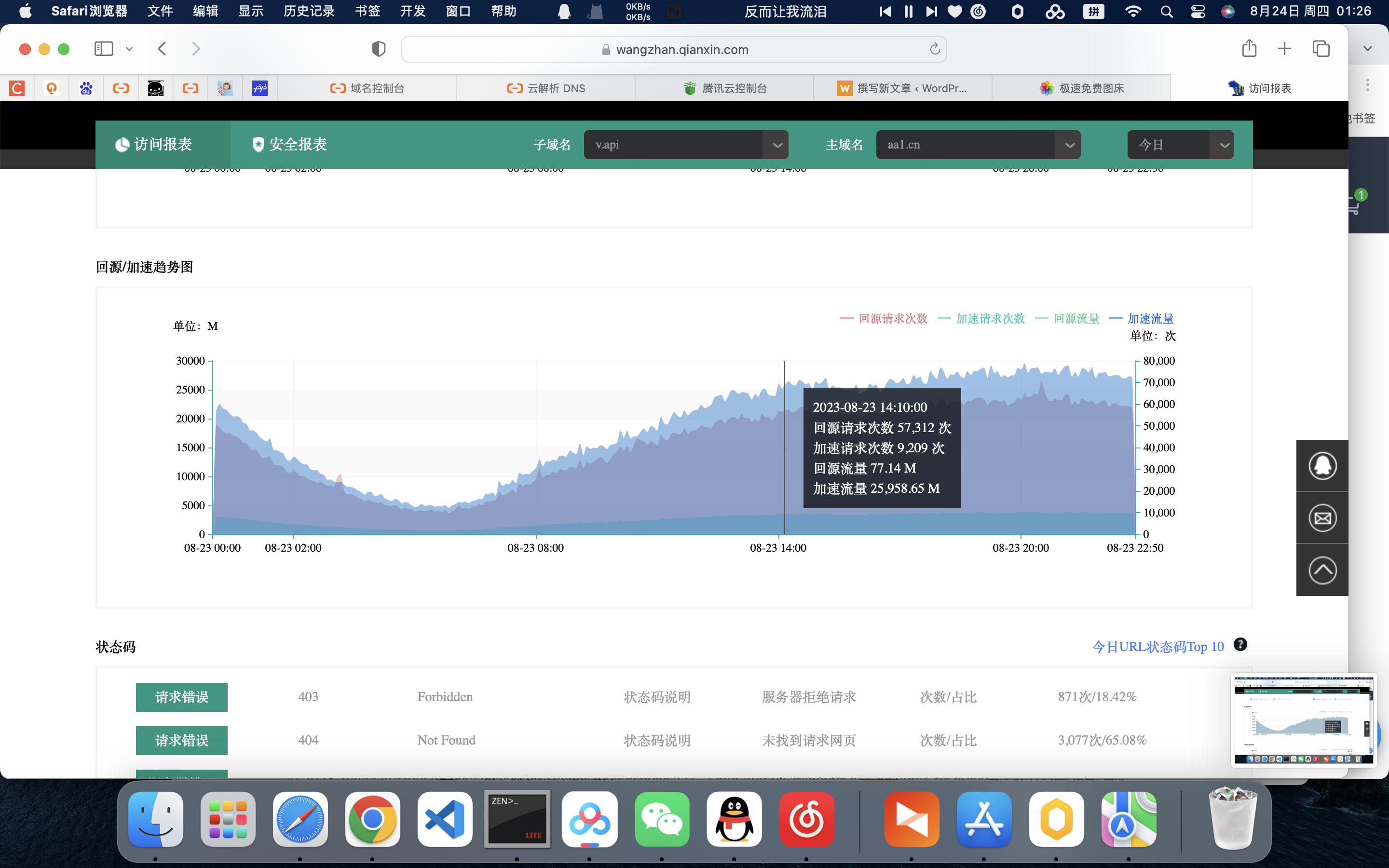Viewport: 1389px width, 868px height.
Task: Open ZEN terminal app in Dock
Action: [517, 819]
